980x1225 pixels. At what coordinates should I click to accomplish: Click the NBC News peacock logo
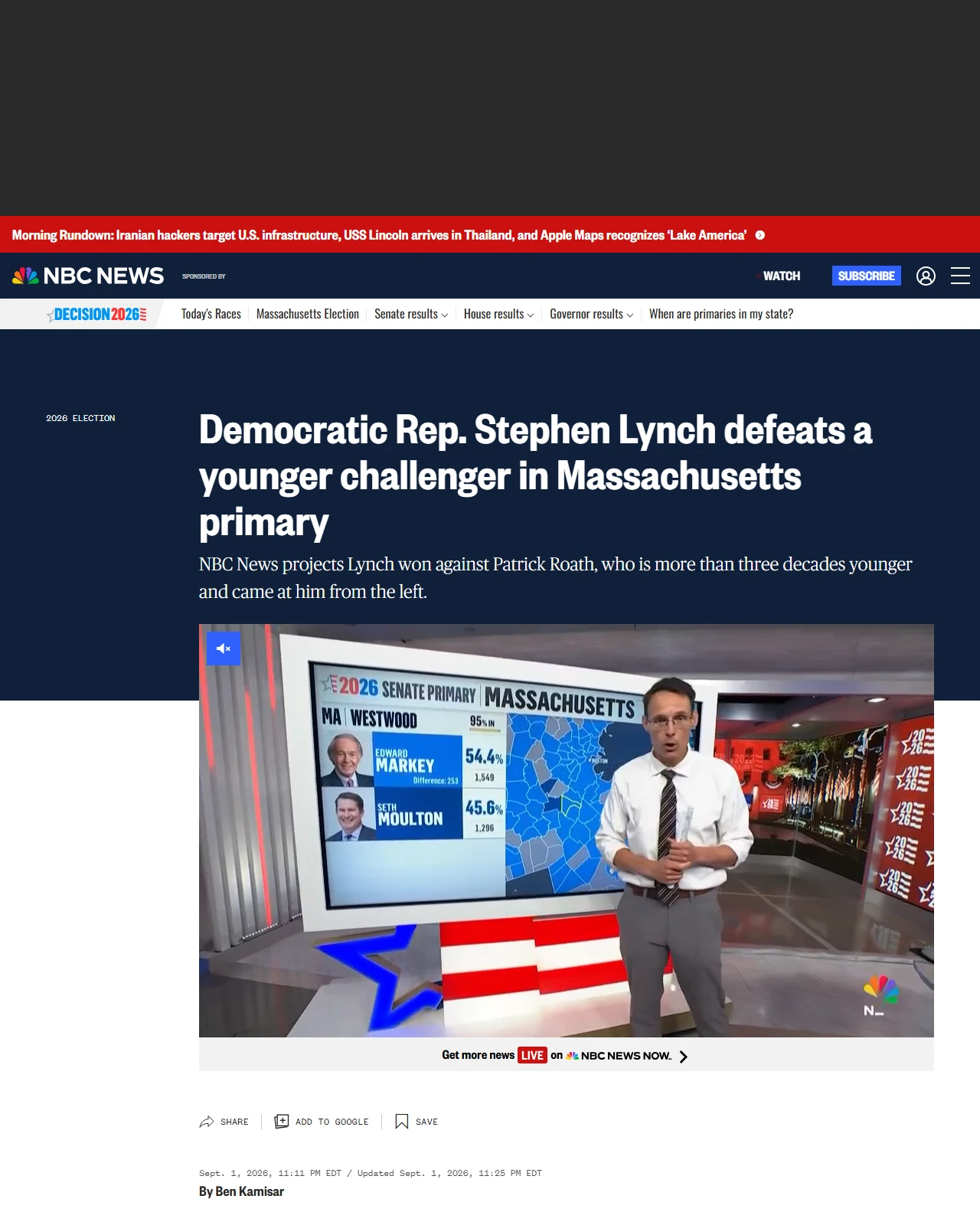(88, 276)
